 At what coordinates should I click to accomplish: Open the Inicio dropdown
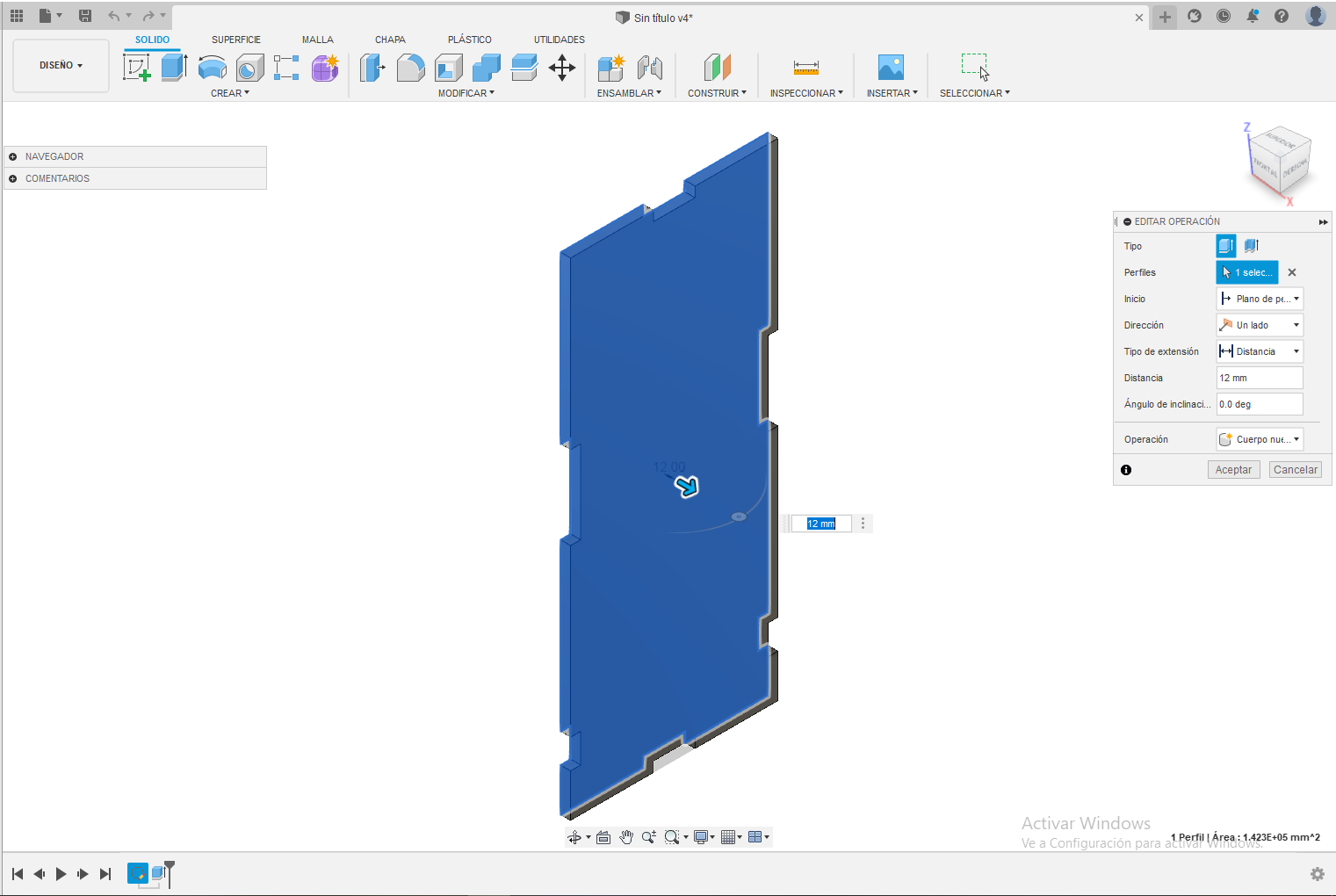pos(1260,299)
